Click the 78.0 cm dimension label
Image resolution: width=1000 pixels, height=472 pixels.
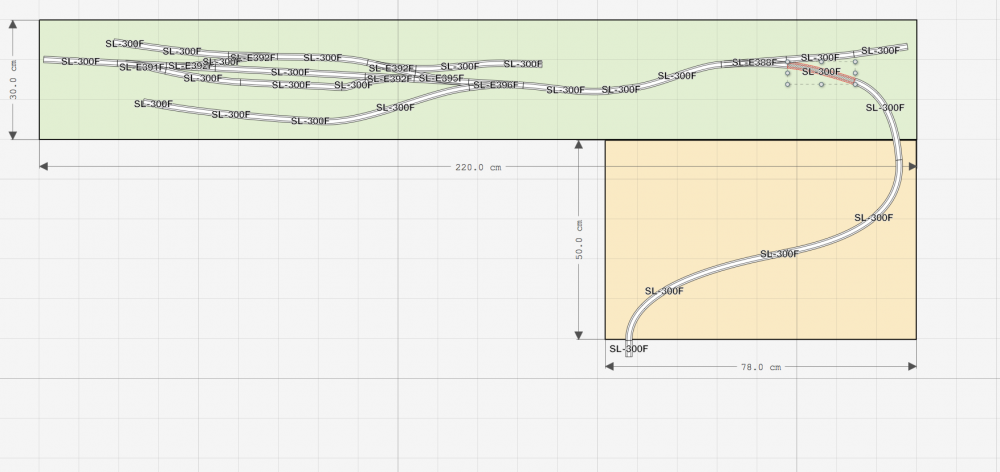coord(761,367)
